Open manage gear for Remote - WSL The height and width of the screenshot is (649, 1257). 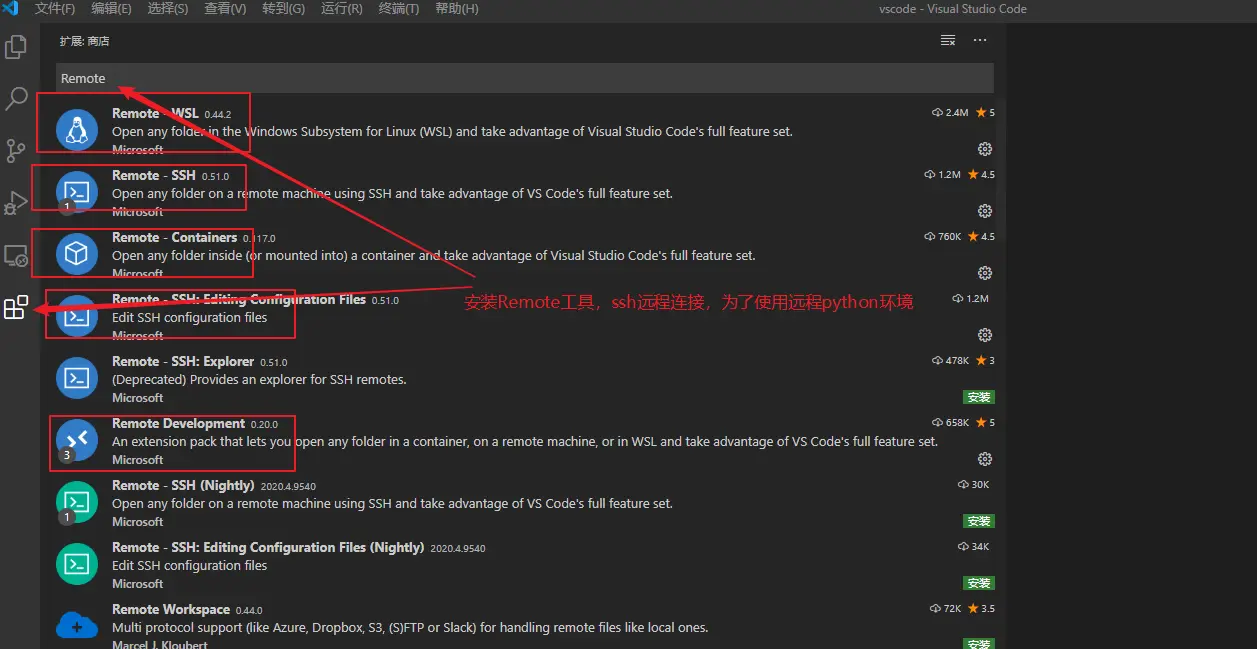(x=985, y=149)
